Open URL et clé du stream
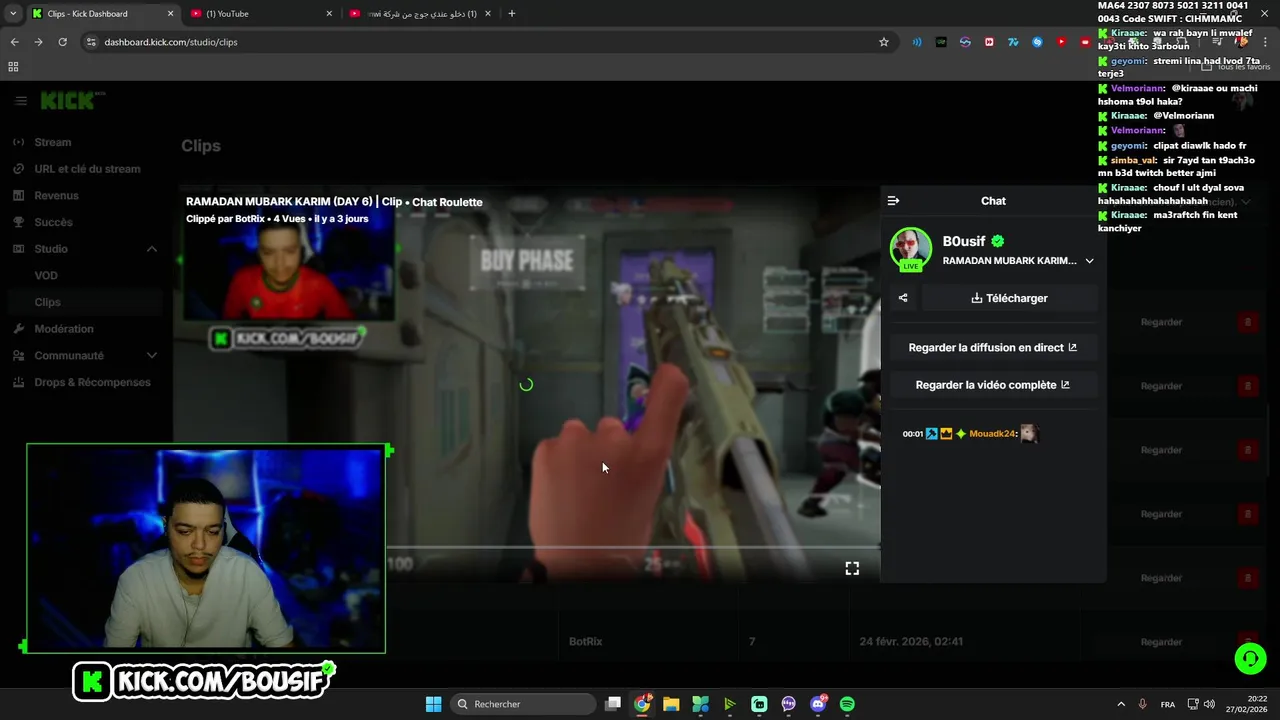 (87, 169)
